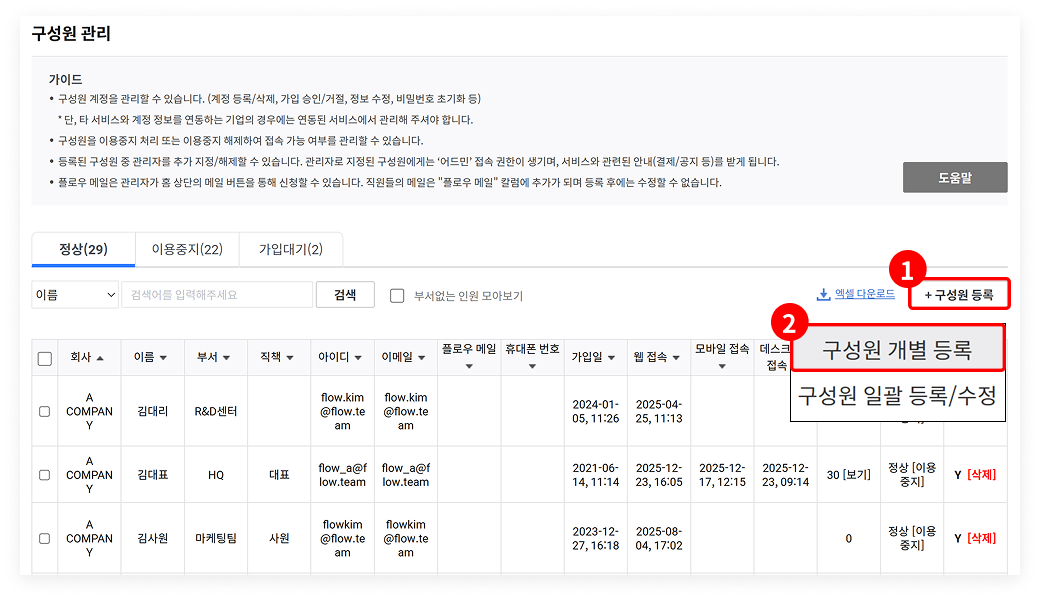The height and width of the screenshot is (599, 1040).
Task: Select the checkbox for 김대리 row
Action: (x=44, y=411)
